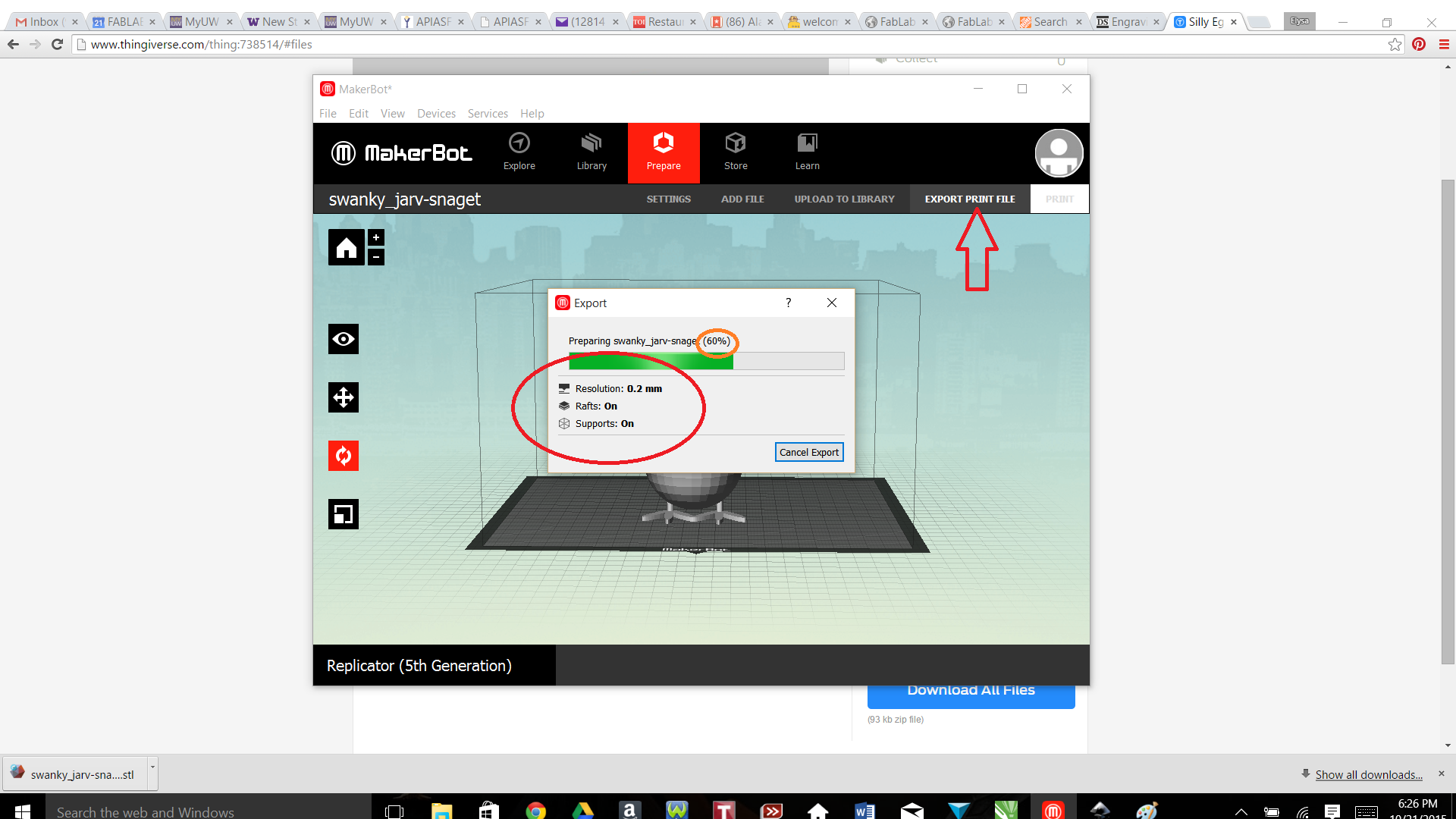Click the PRINT button
The image size is (1456, 819).
pyautogui.click(x=1059, y=199)
